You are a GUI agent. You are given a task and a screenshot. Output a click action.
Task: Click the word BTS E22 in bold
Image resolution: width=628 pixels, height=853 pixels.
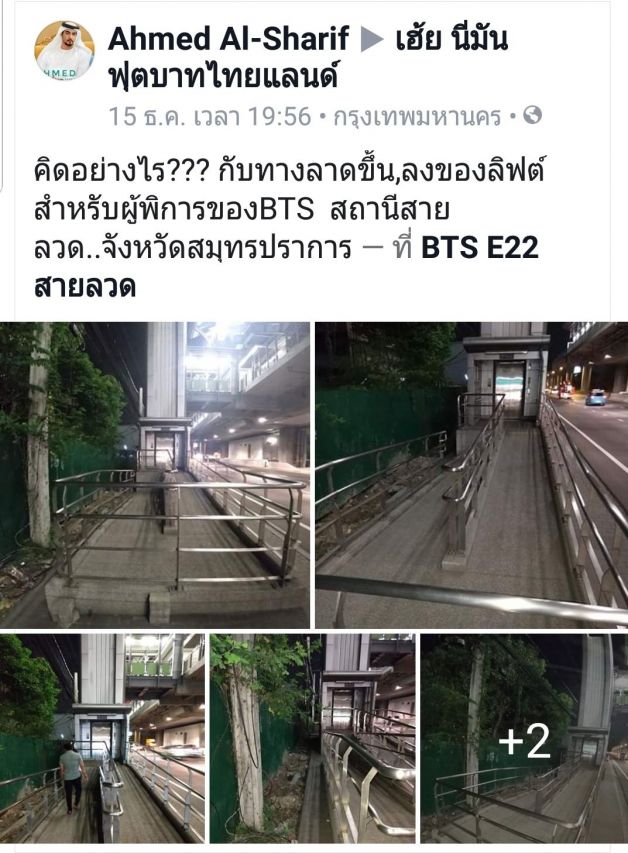[x=479, y=248]
